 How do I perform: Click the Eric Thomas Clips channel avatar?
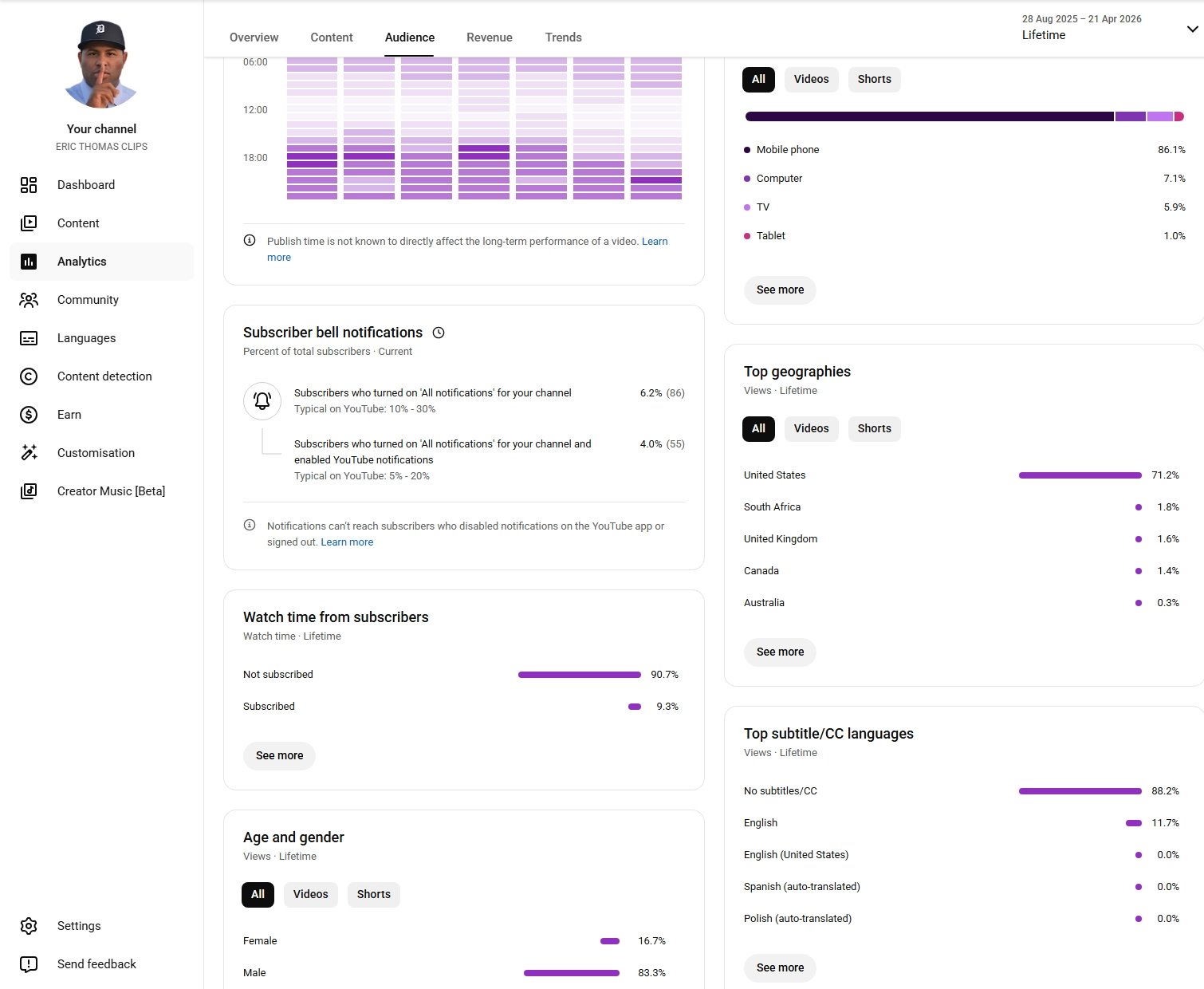click(101, 65)
